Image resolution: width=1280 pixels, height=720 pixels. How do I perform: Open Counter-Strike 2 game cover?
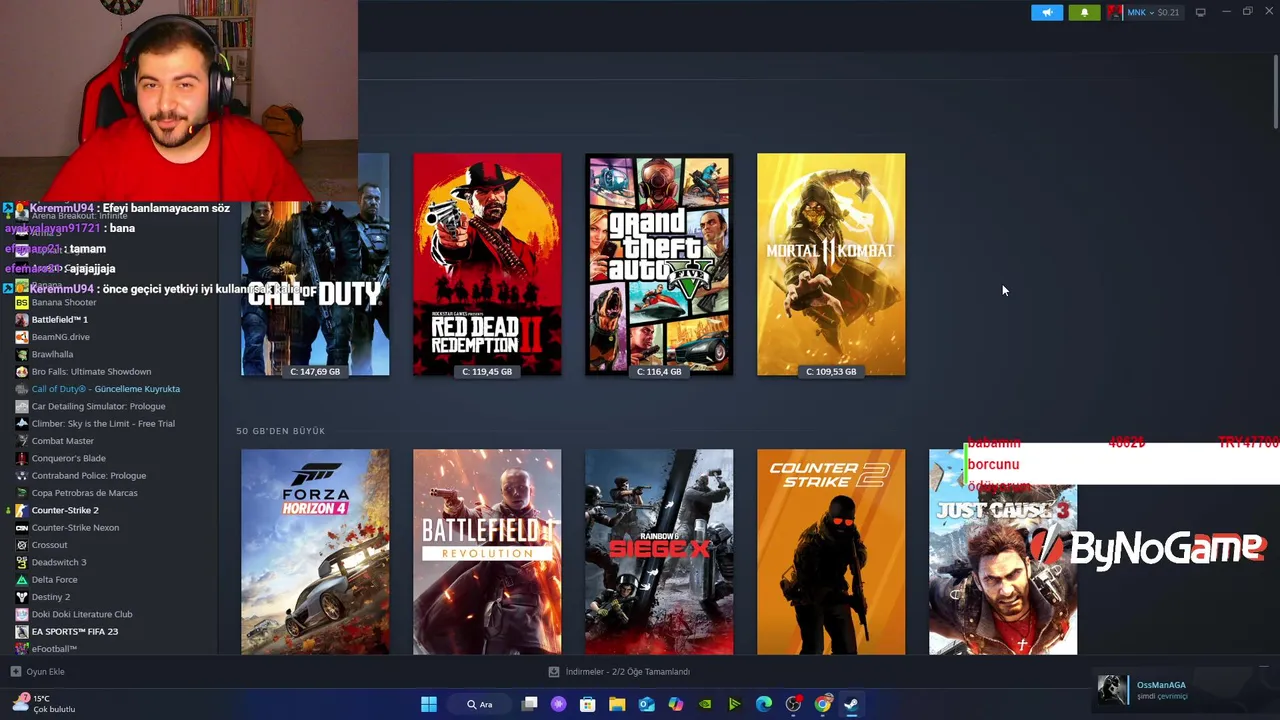831,552
